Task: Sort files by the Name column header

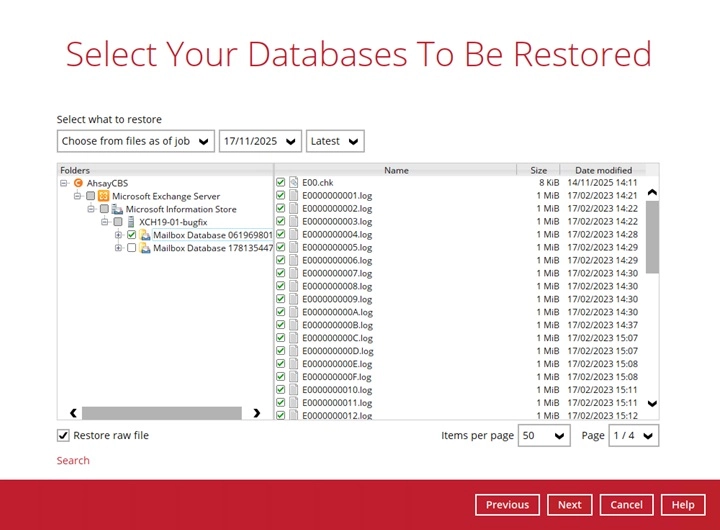Action: point(396,171)
